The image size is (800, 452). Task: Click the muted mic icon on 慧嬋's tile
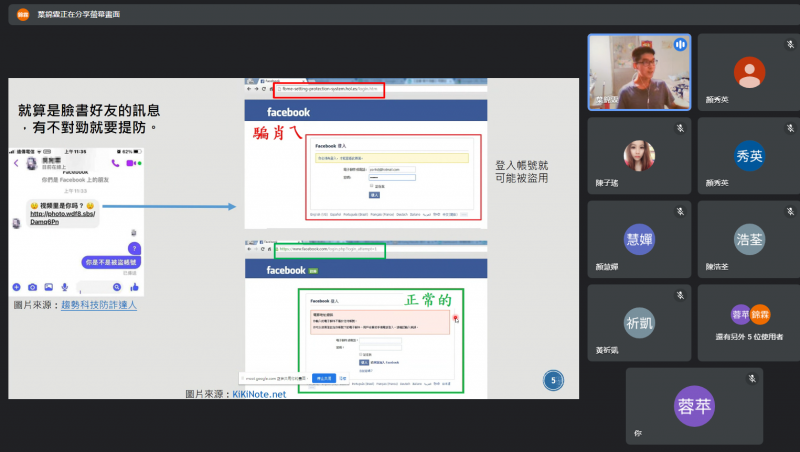coord(680,212)
